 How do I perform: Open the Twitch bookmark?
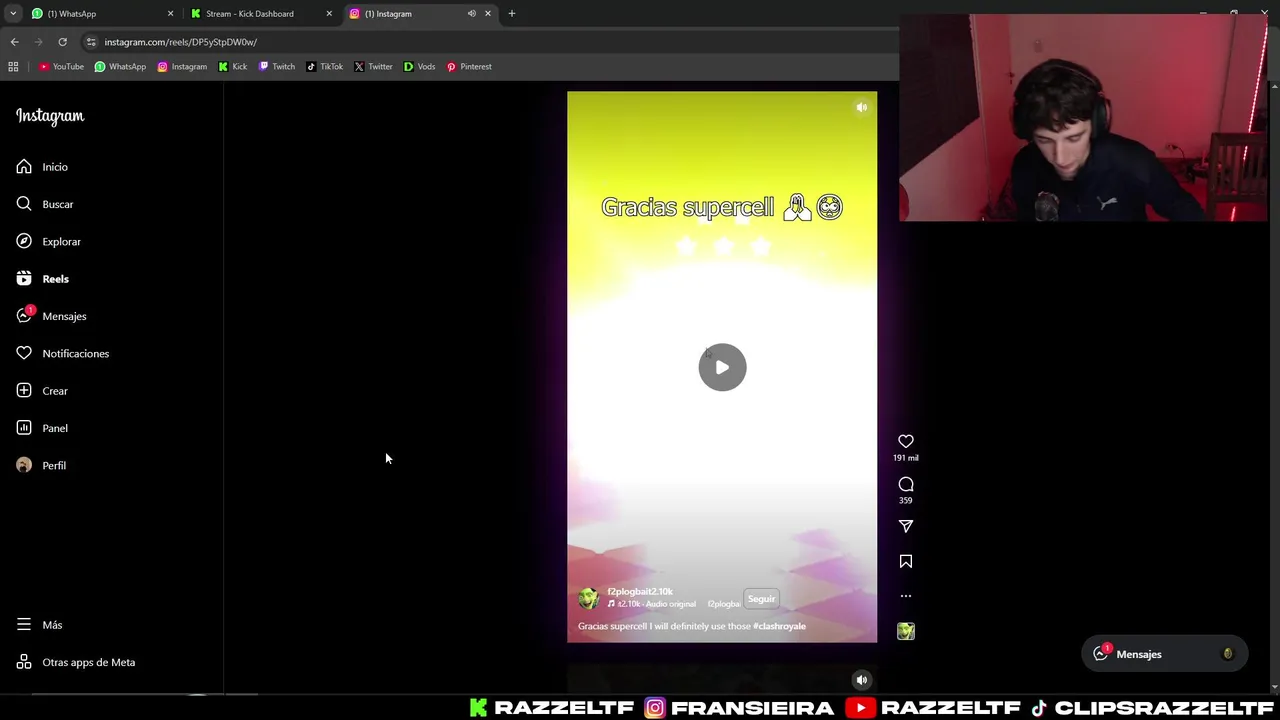pos(277,67)
